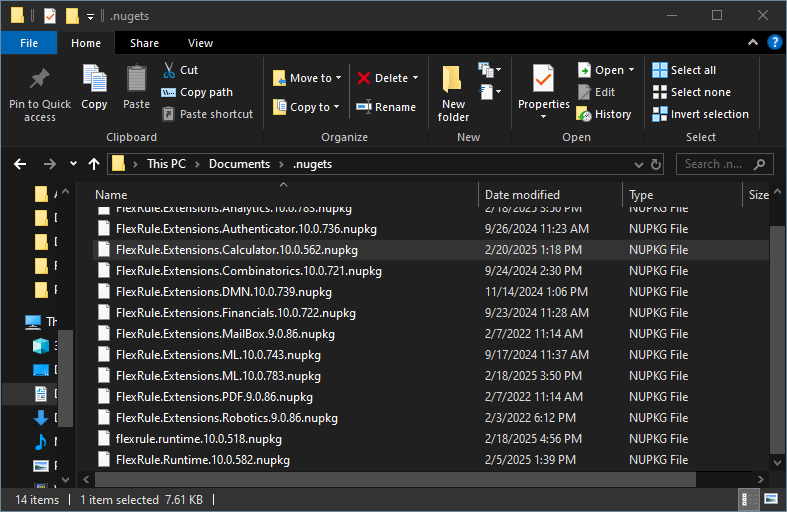787x512 pixels.
Task: Switch to the Share tab
Action: click(144, 43)
